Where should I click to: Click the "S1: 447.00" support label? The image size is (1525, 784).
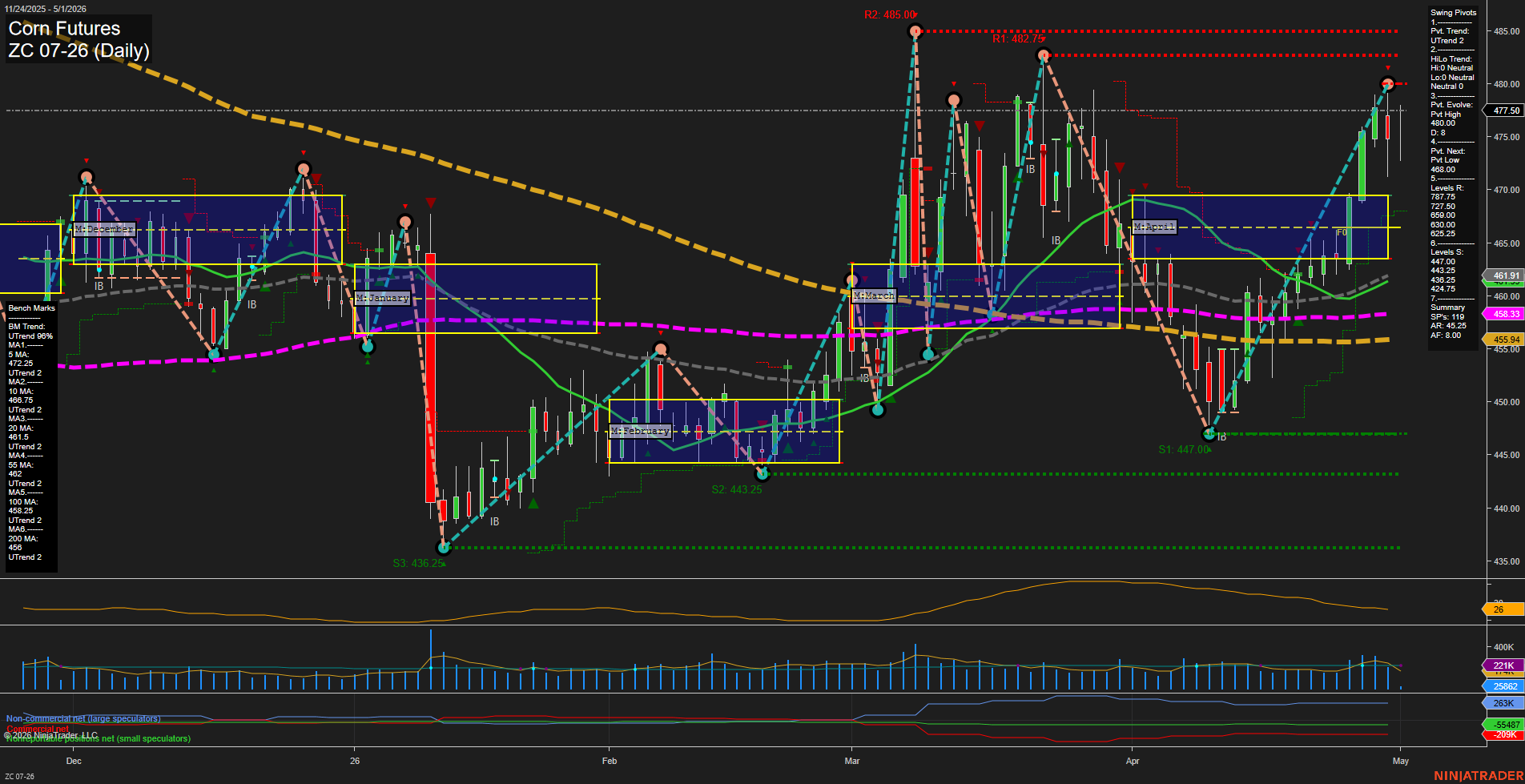[1184, 449]
